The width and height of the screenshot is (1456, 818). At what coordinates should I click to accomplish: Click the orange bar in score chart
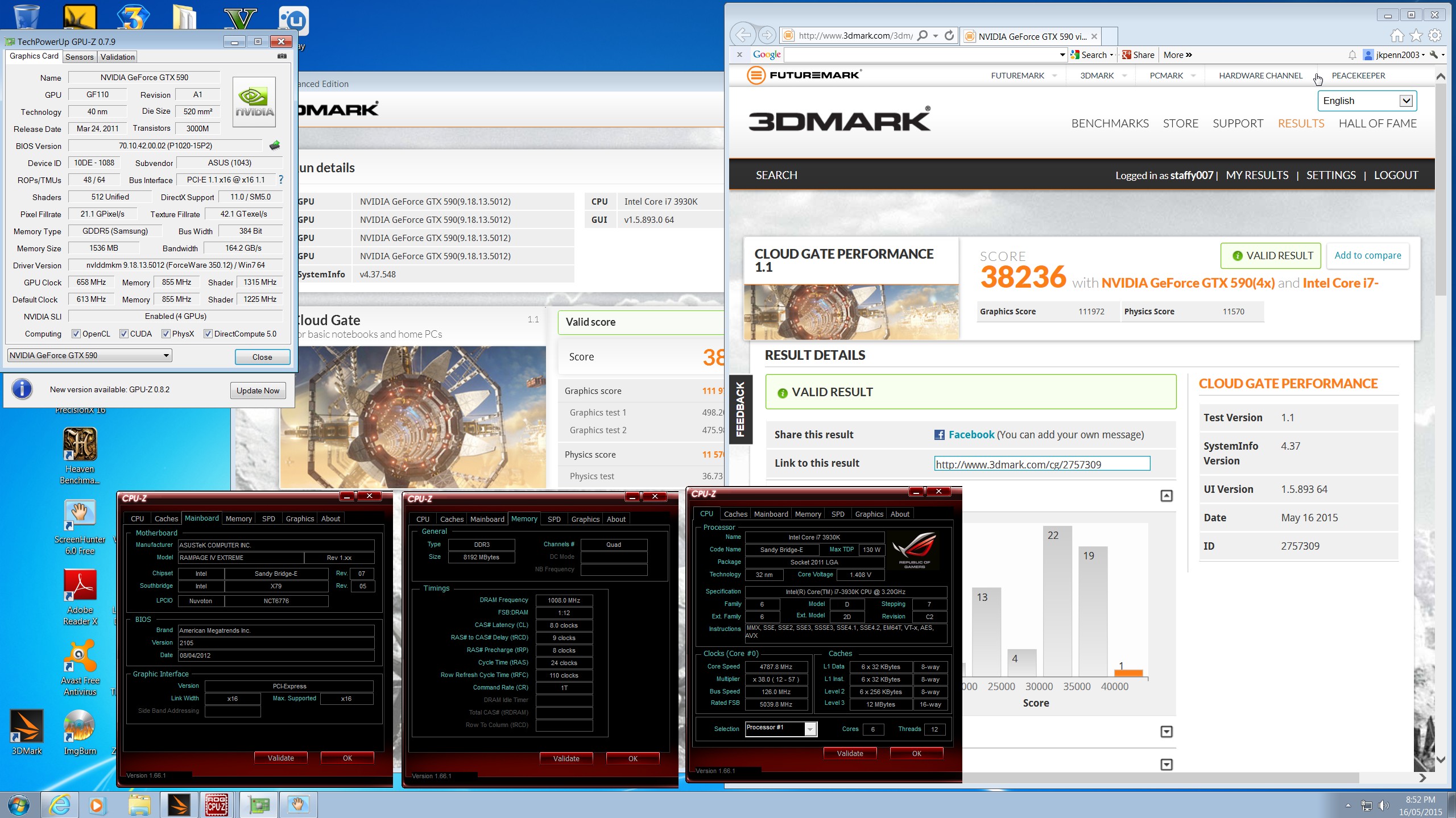tap(1128, 673)
